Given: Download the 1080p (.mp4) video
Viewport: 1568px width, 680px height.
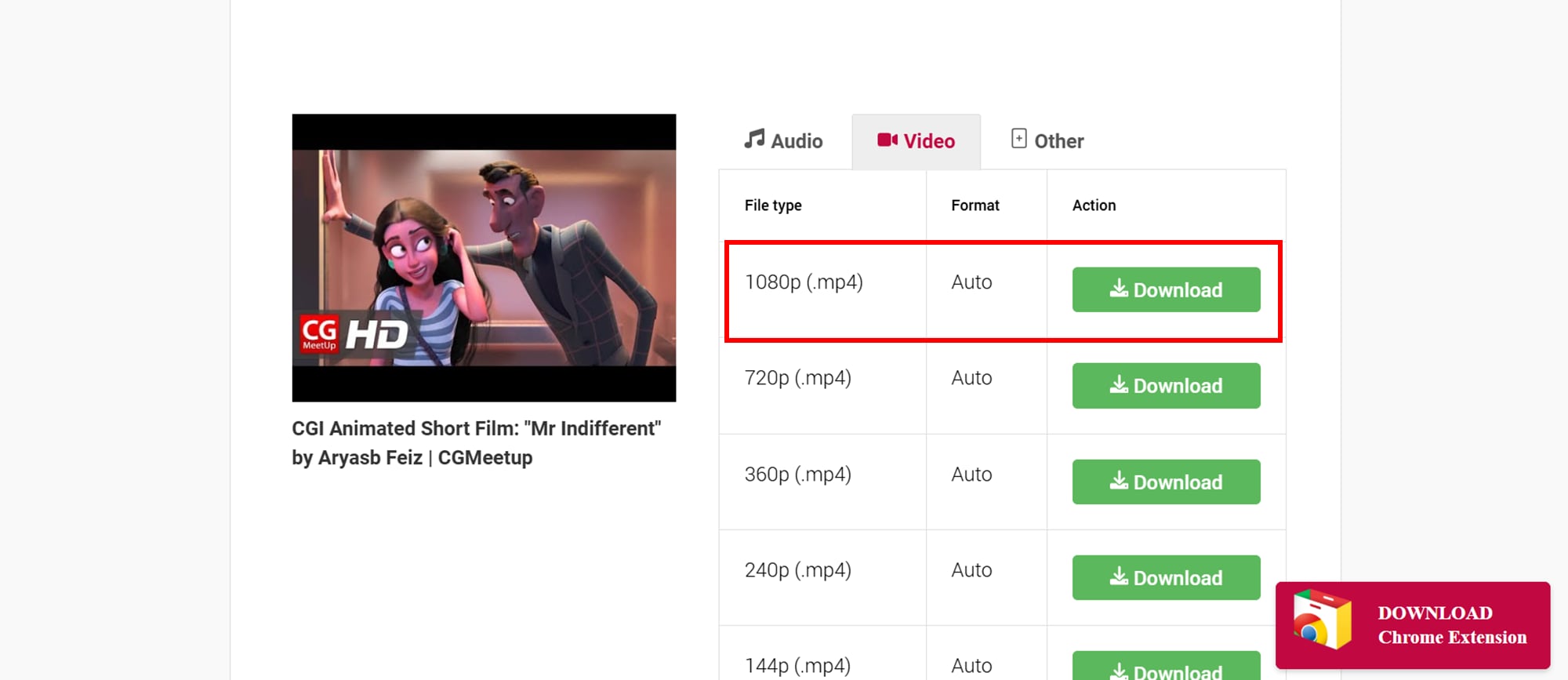Looking at the screenshot, I should click(x=1166, y=290).
